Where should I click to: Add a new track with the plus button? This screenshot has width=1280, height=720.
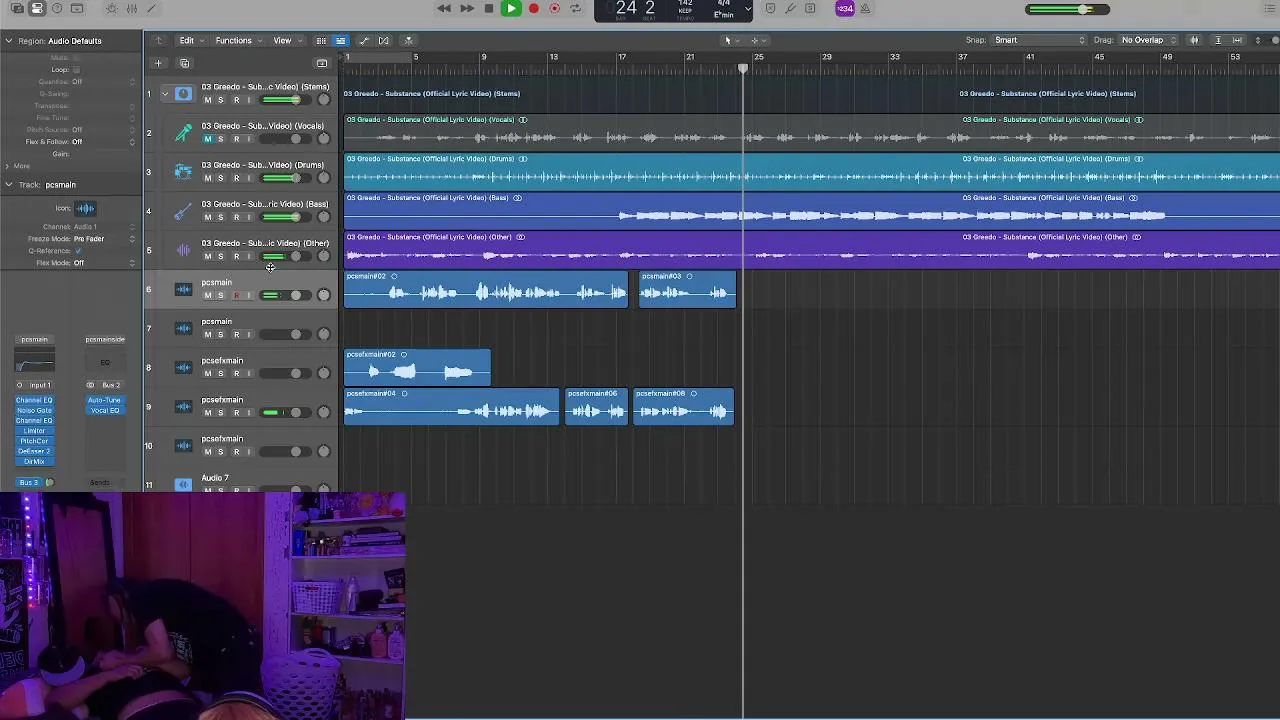[x=158, y=63]
